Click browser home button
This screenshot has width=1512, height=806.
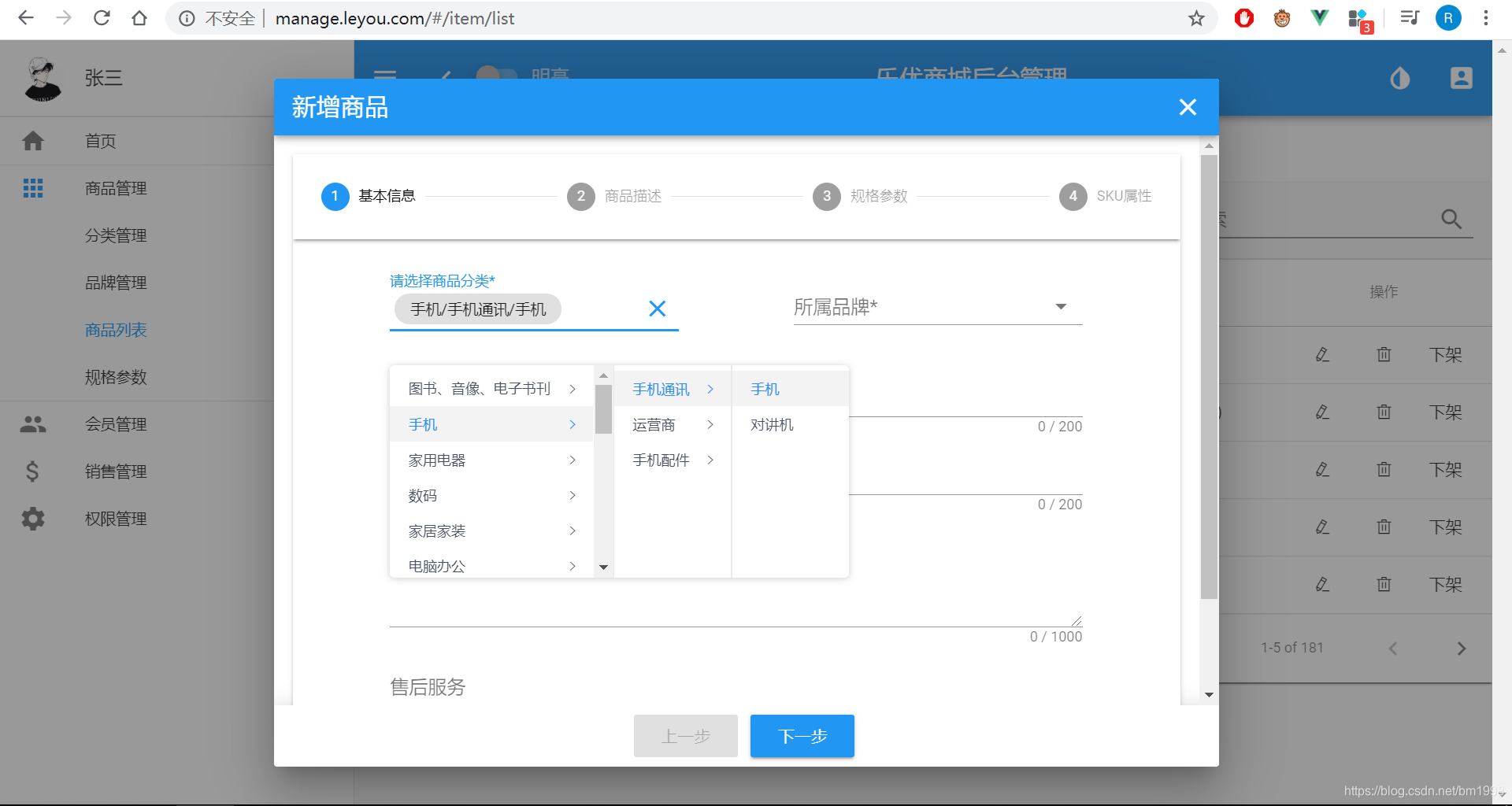click(x=139, y=18)
